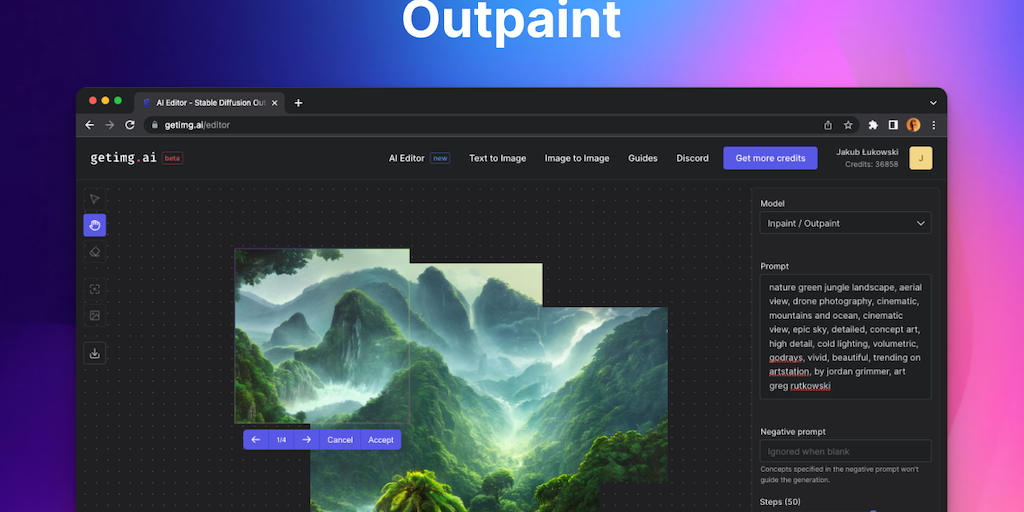1024x512 pixels.
Task: Open the browser extensions puzzle icon
Action: click(x=873, y=125)
